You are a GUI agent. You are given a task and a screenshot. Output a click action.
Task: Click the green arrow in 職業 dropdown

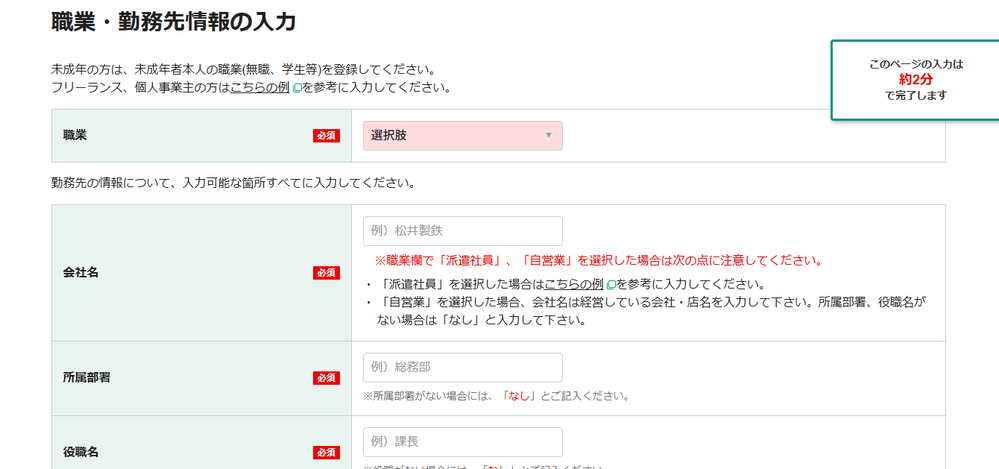pos(549,136)
